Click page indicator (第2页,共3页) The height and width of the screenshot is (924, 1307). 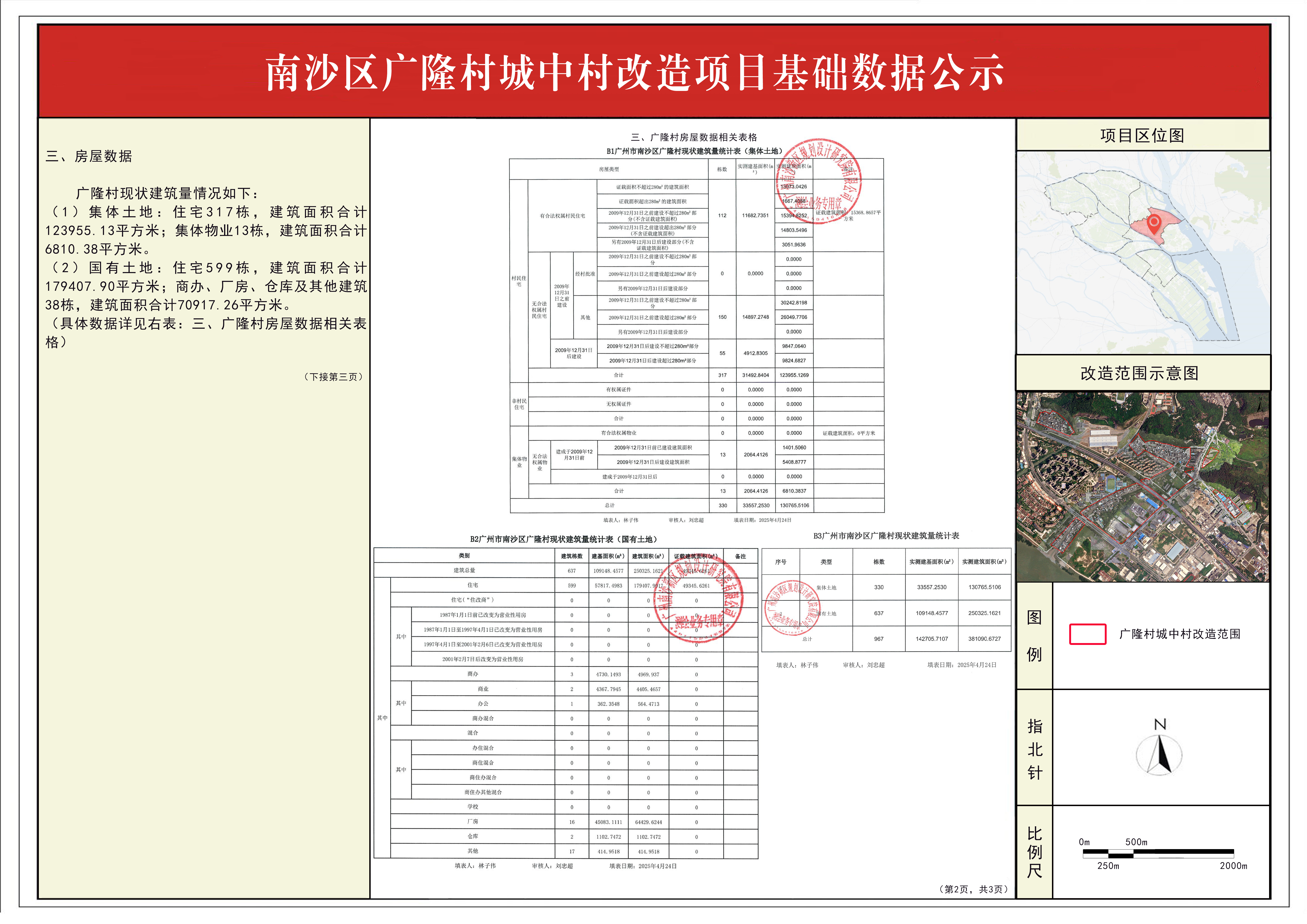(x=973, y=889)
